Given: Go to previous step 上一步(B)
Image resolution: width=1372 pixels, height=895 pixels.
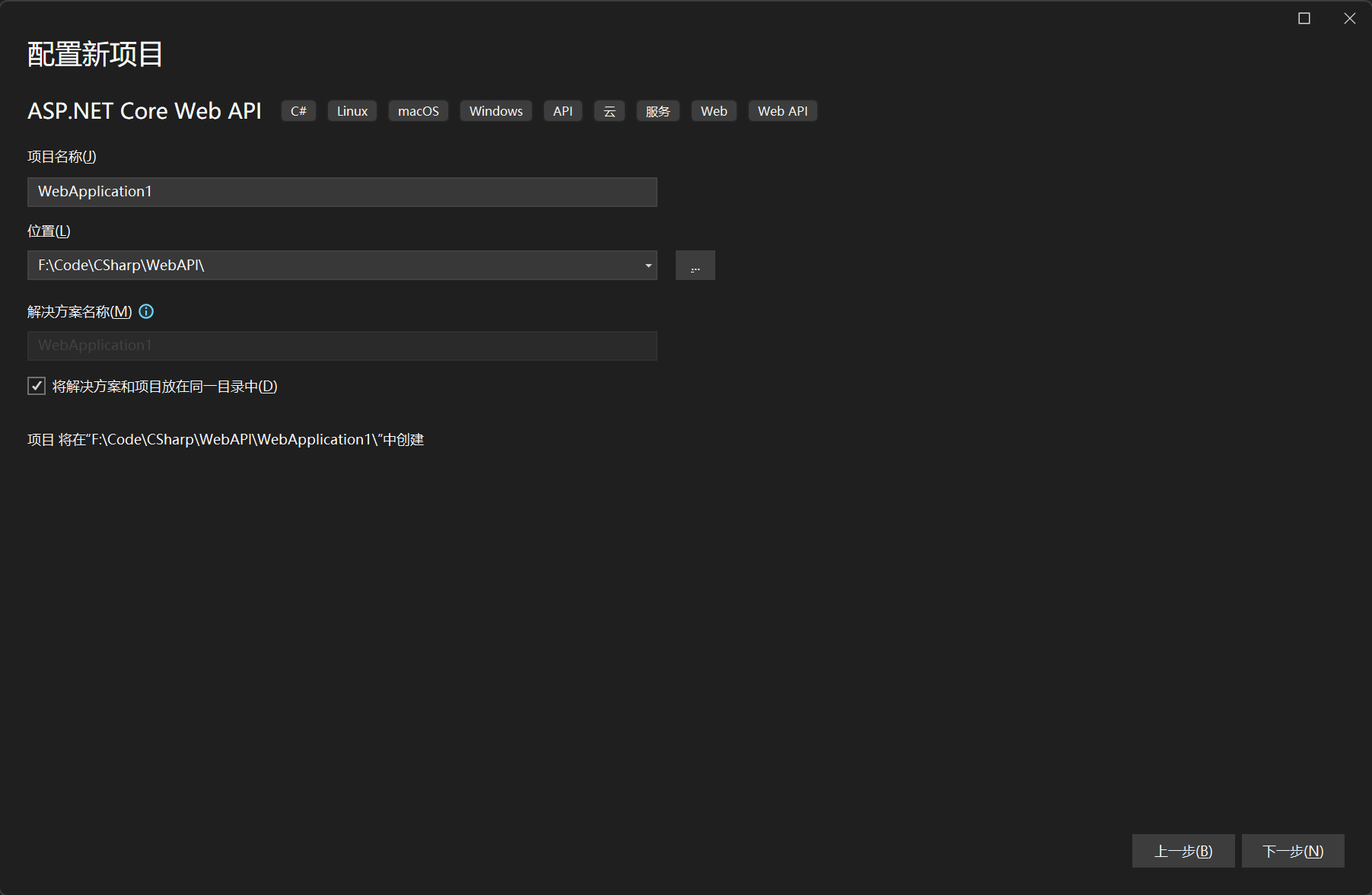Looking at the screenshot, I should pos(1183,851).
